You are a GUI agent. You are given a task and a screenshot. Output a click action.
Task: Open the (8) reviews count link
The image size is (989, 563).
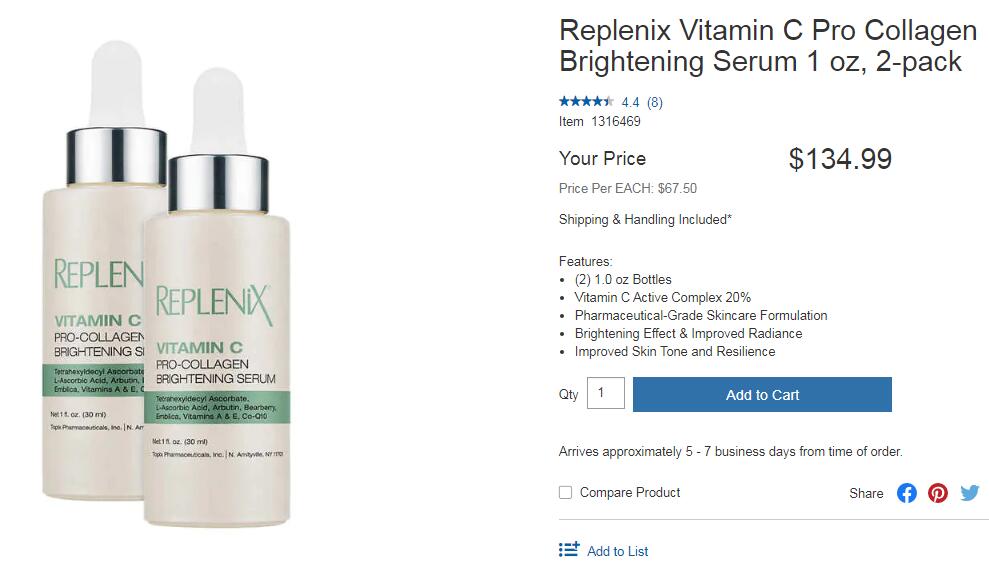click(655, 102)
